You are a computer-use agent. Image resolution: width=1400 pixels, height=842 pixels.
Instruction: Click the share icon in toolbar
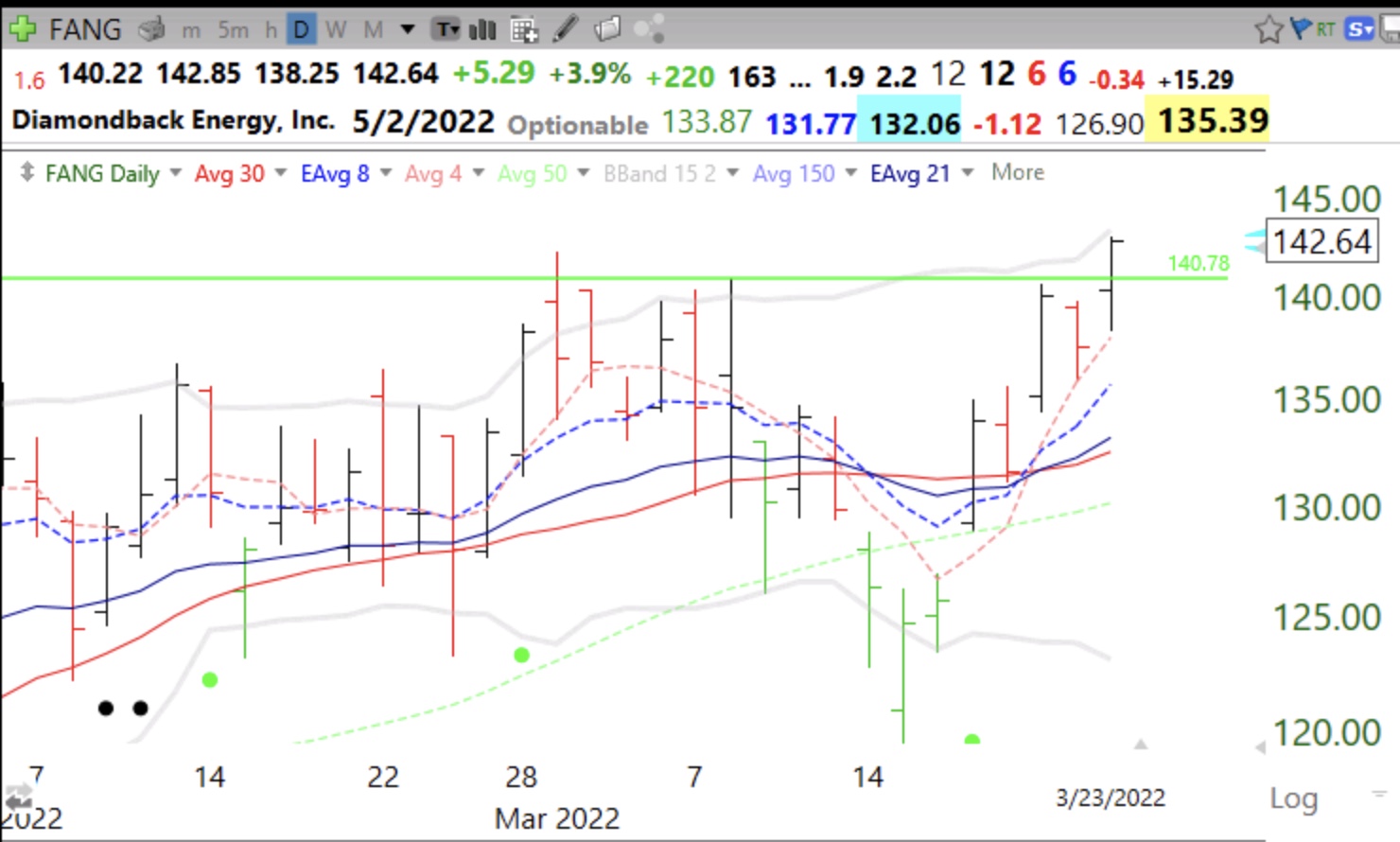click(x=649, y=29)
